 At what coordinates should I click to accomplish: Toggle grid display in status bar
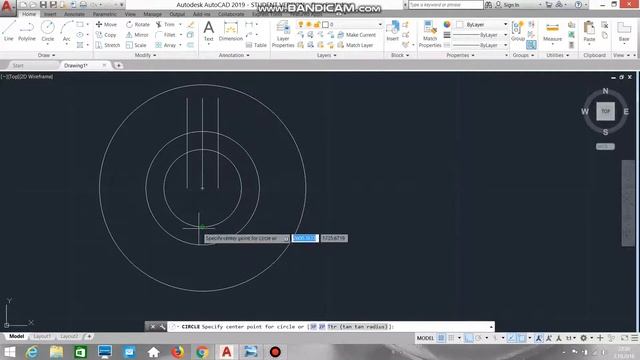[441, 338]
